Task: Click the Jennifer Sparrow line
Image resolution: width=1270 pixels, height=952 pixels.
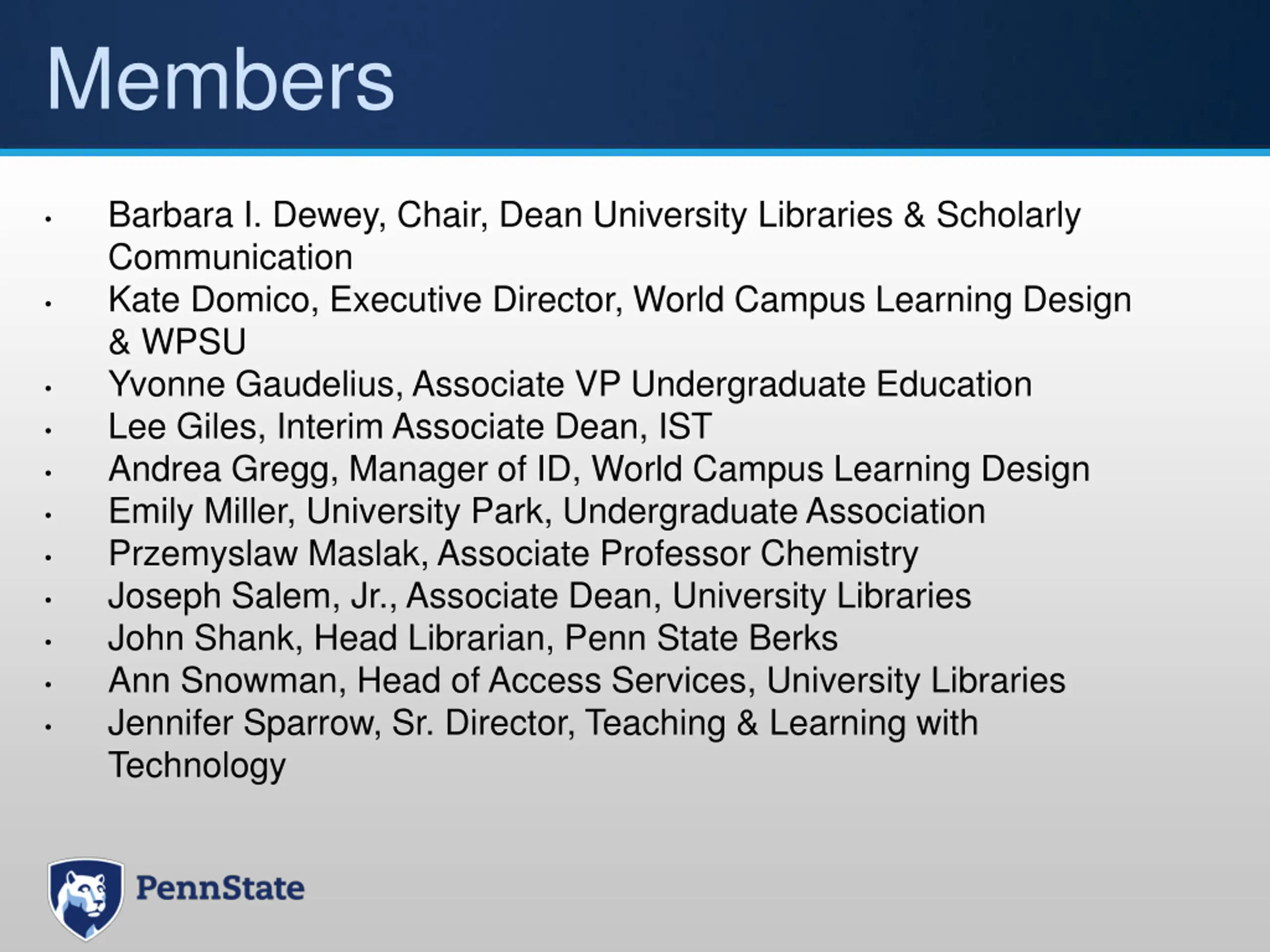Action: coord(543,744)
